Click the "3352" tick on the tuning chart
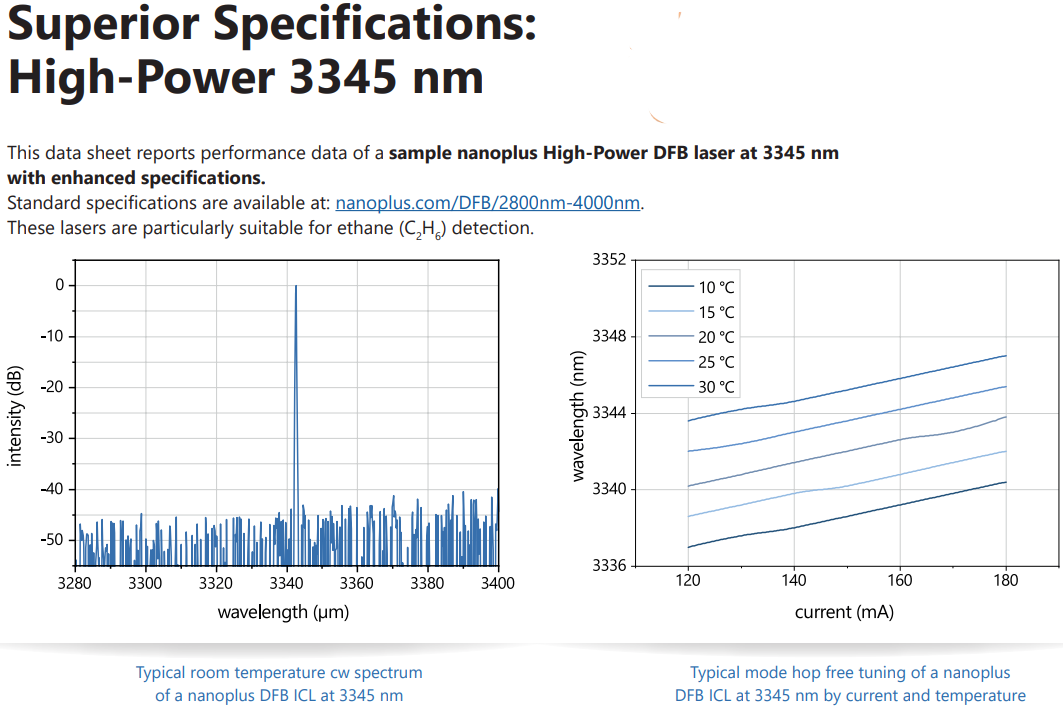 pos(609,260)
